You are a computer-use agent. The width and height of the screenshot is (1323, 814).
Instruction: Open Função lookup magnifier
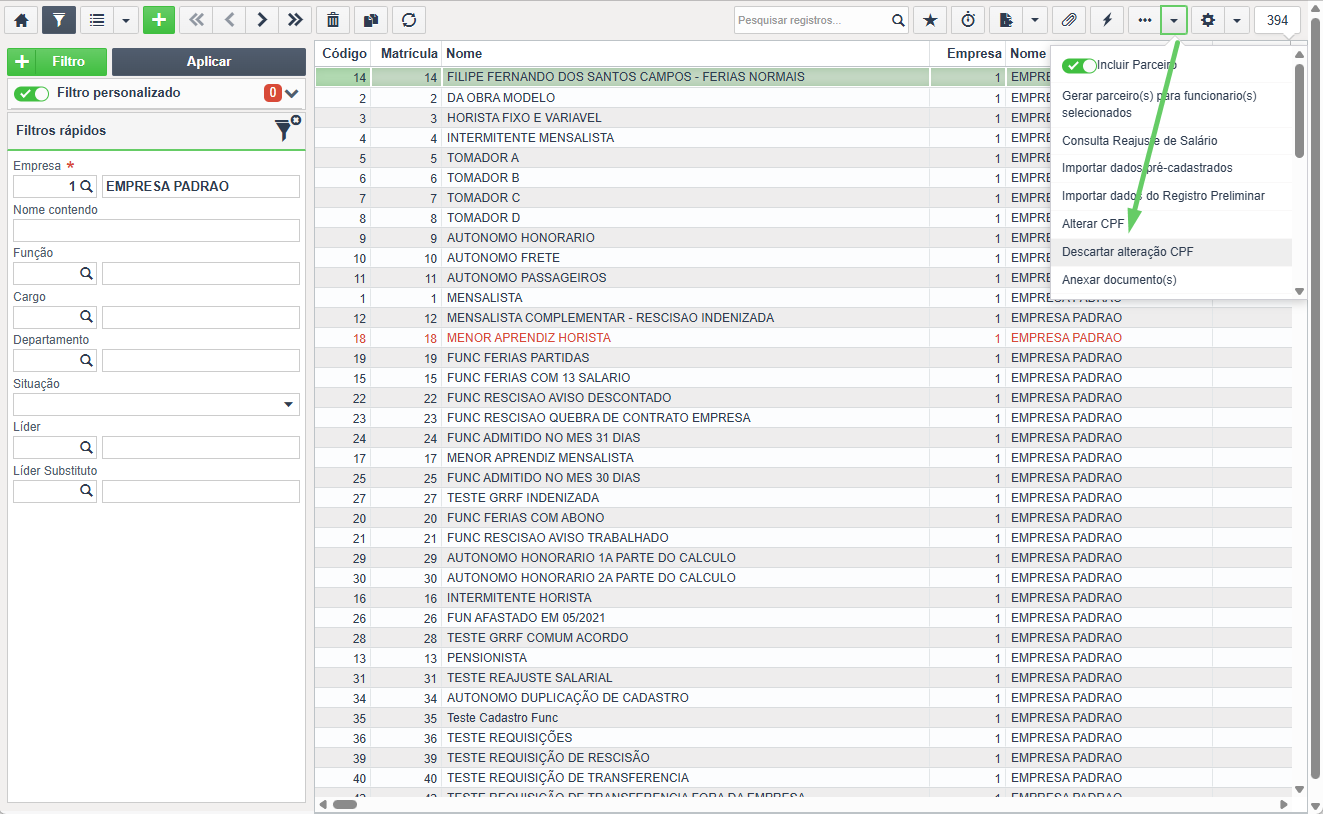click(87, 273)
